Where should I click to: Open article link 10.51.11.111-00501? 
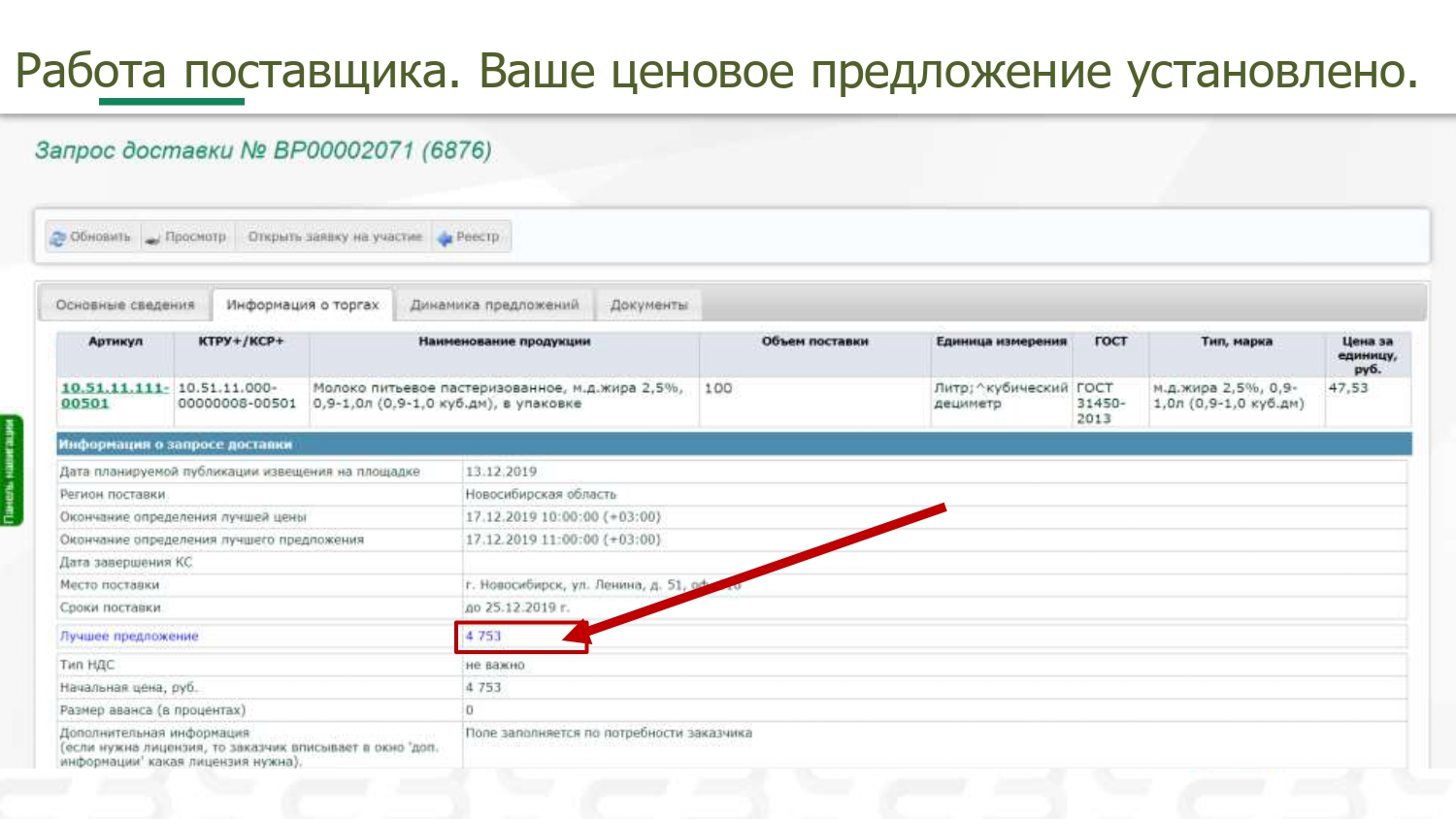tap(114, 395)
